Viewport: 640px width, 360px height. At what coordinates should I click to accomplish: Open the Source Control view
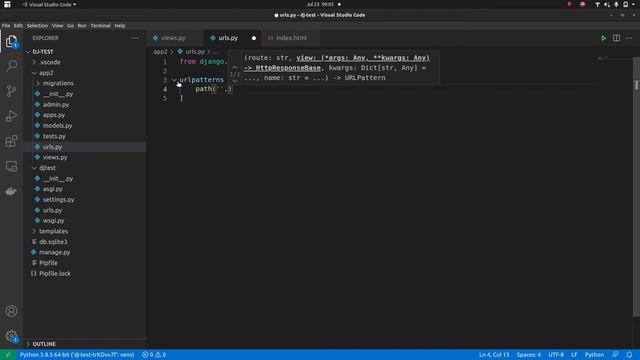(11, 91)
